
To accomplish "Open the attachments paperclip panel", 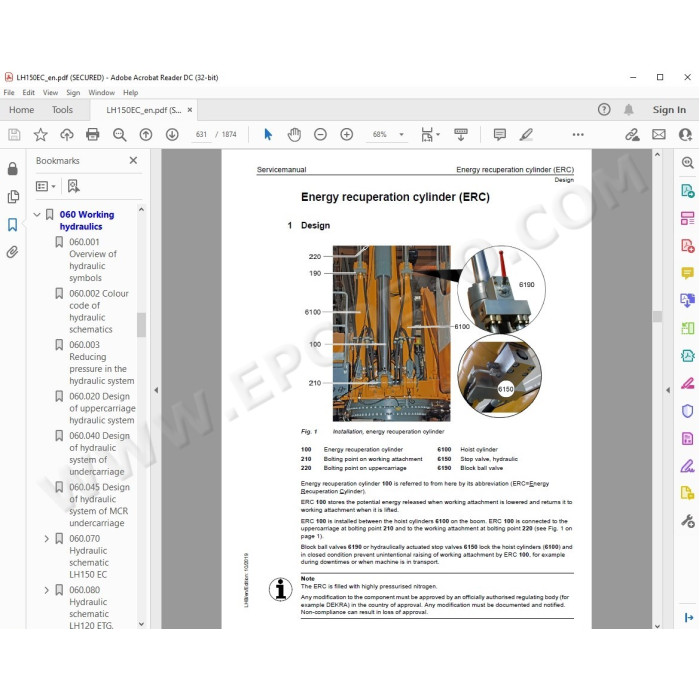I will pyautogui.click(x=12, y=252).
